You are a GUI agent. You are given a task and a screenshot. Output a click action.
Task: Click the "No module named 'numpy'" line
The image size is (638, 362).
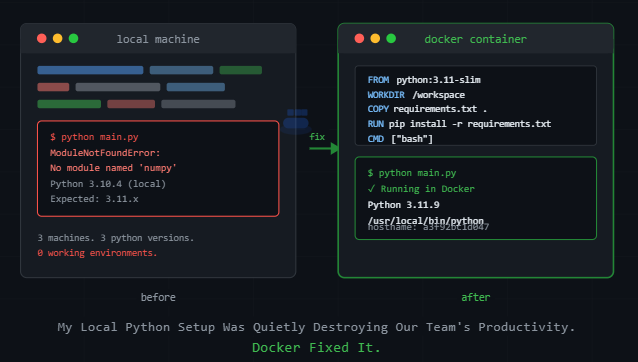(x=113, y=168)
